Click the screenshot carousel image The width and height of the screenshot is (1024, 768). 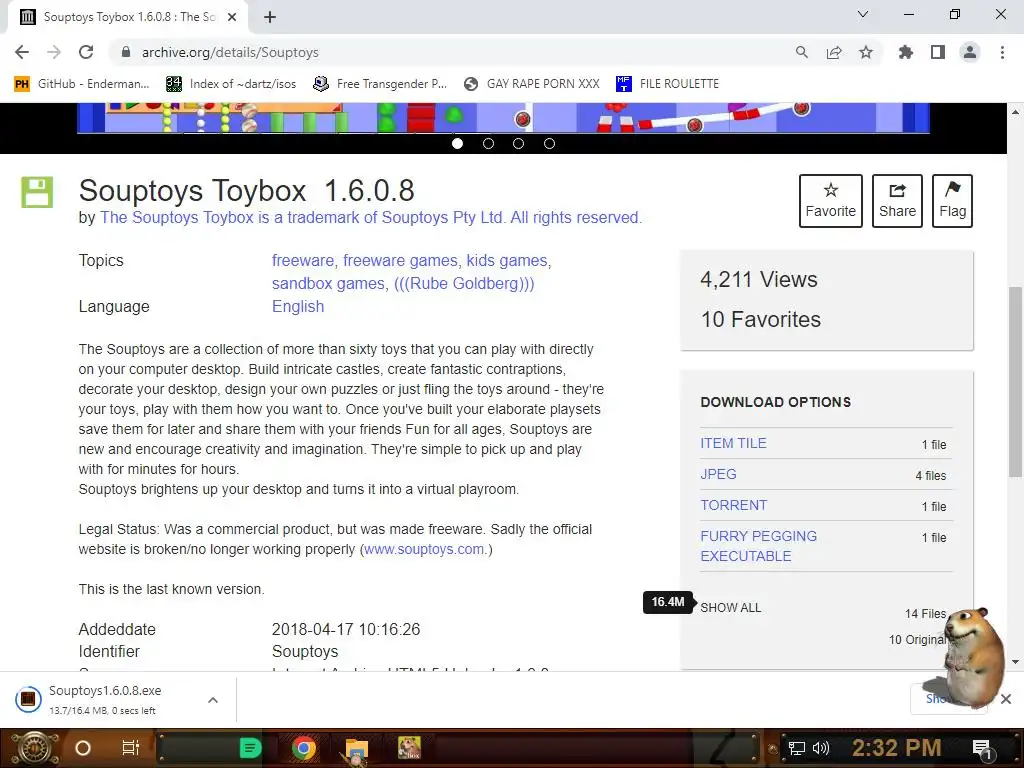(503, 118)
